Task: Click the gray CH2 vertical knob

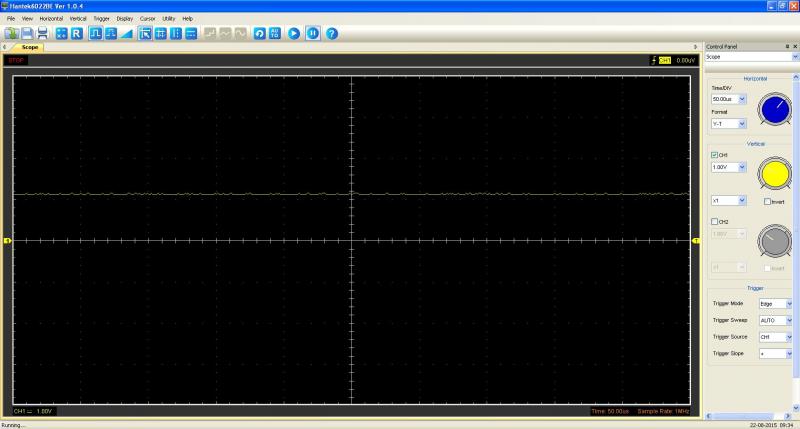Action: coord(774,241)
